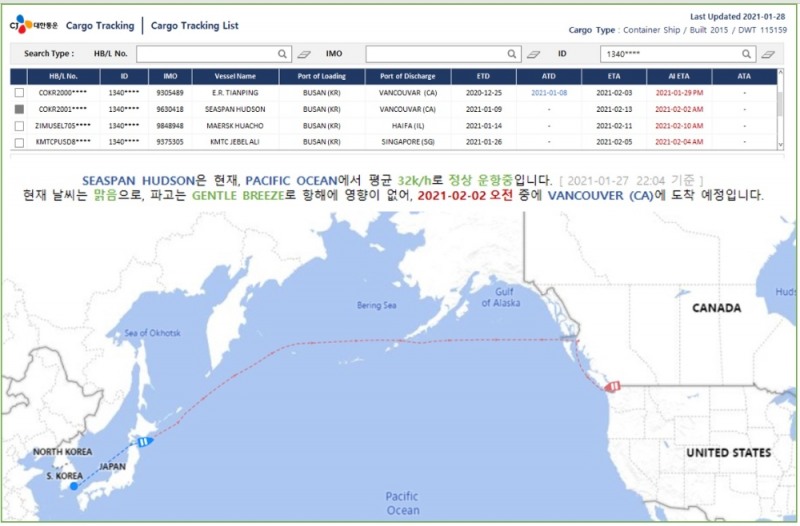Click the Vessel Name column header

click(x=231, y=76)
